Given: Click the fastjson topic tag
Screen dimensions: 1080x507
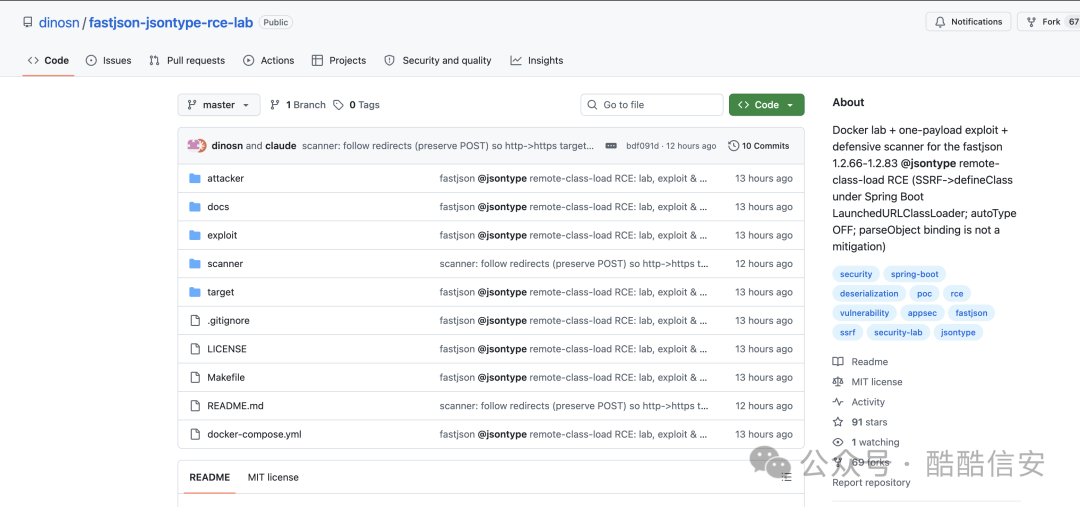Looking at the screenshot, I should point(971,313).
